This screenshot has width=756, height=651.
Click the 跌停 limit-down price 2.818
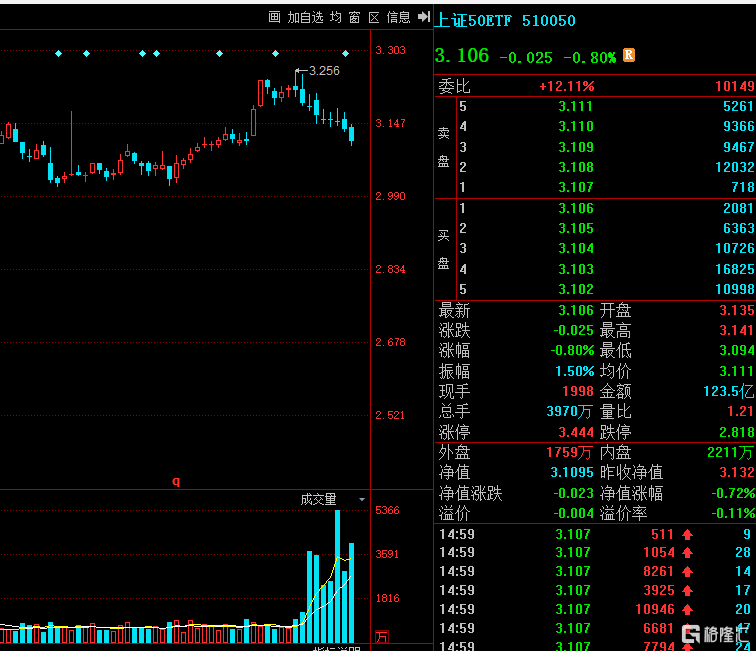(x=737, y=432)
